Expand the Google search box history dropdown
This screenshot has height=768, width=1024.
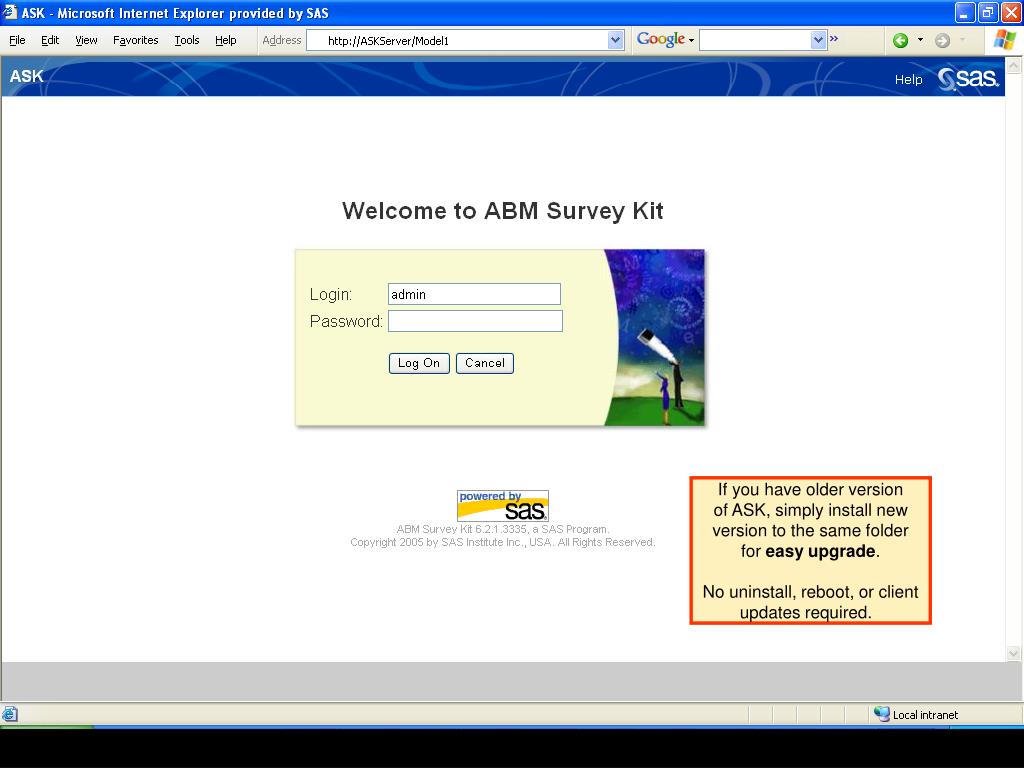[x=818, y=40]
